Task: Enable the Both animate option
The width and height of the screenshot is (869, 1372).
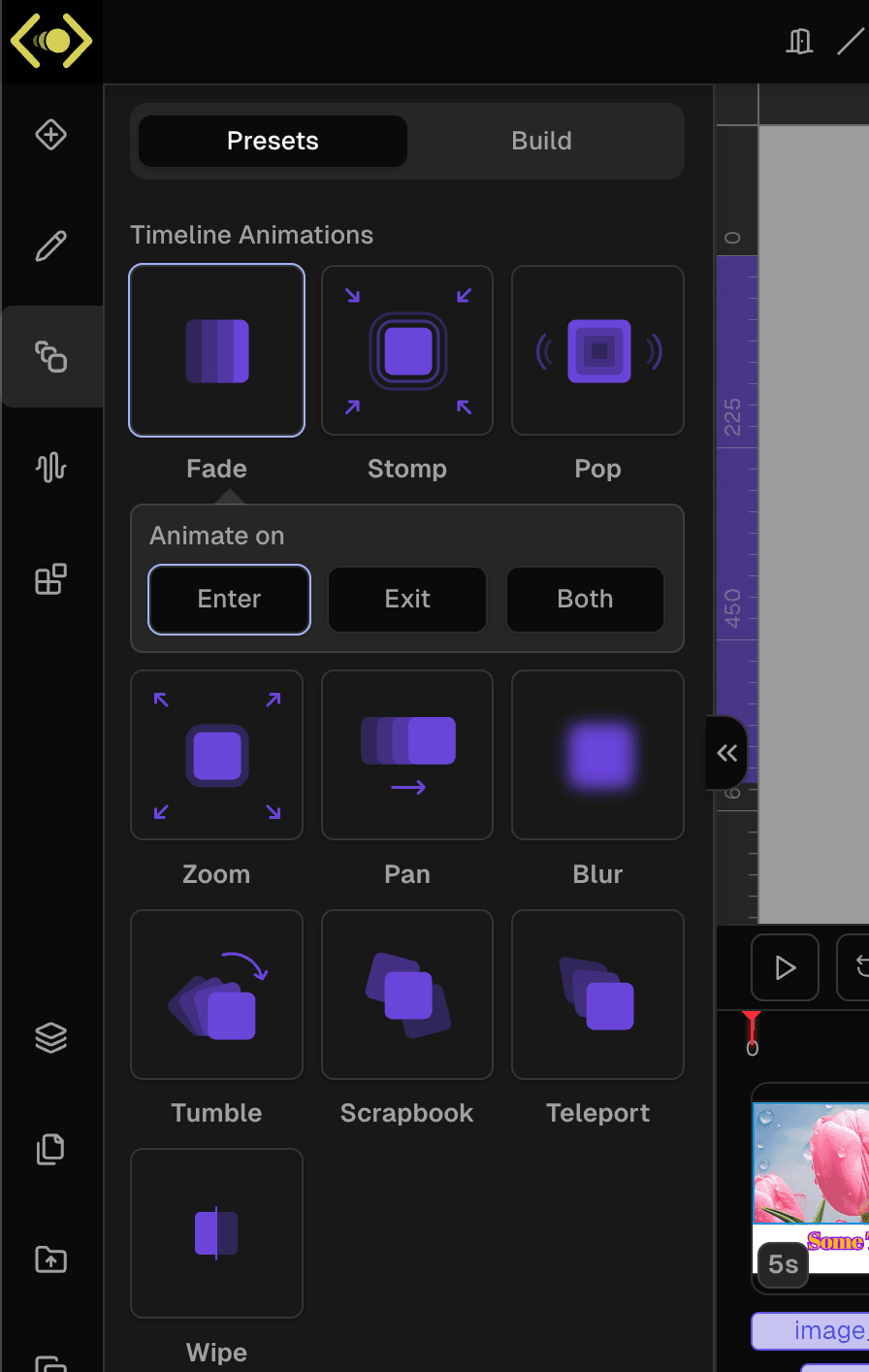Action: (585, 599)
